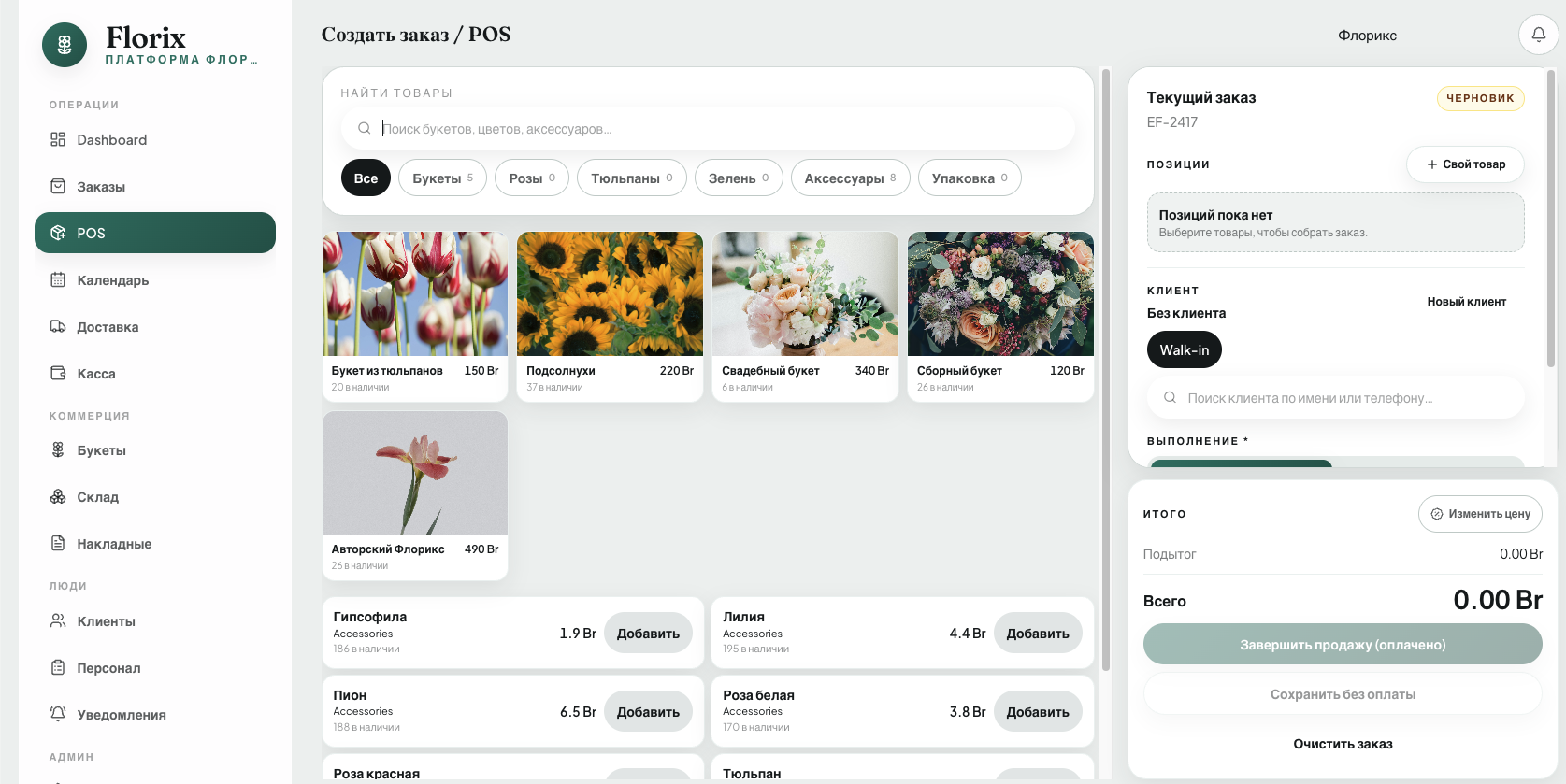Select the Авторский Флорикс product card
Screen dimensions: 1566x784
point(415,495)
